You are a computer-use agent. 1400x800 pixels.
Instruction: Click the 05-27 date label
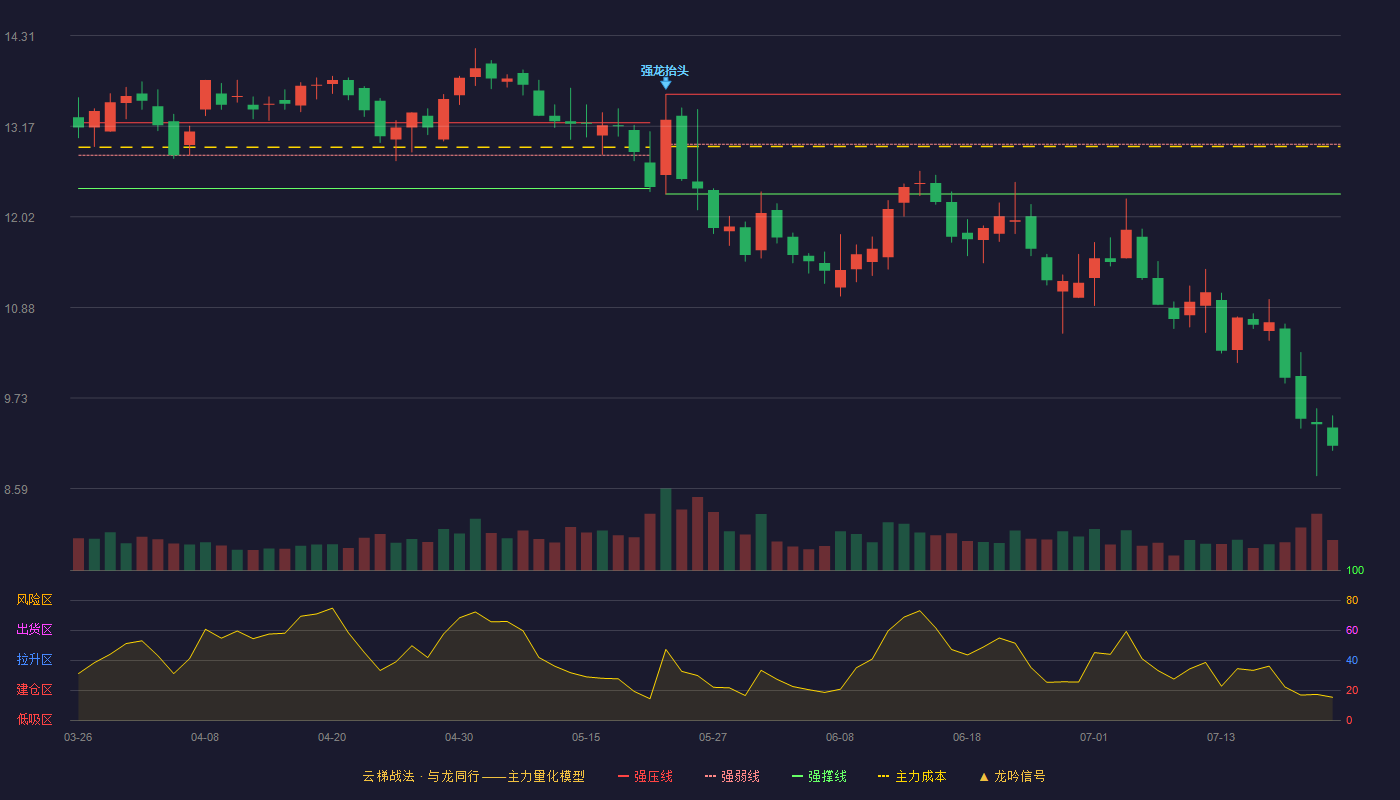coord(713,737)
